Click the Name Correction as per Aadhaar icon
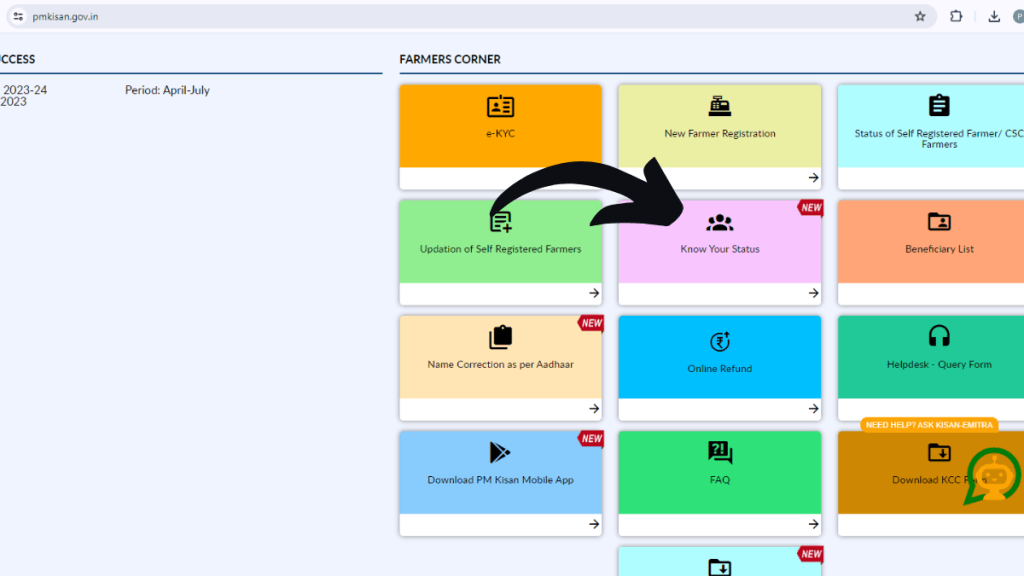The image size is (1024, 576). (501, 338)
